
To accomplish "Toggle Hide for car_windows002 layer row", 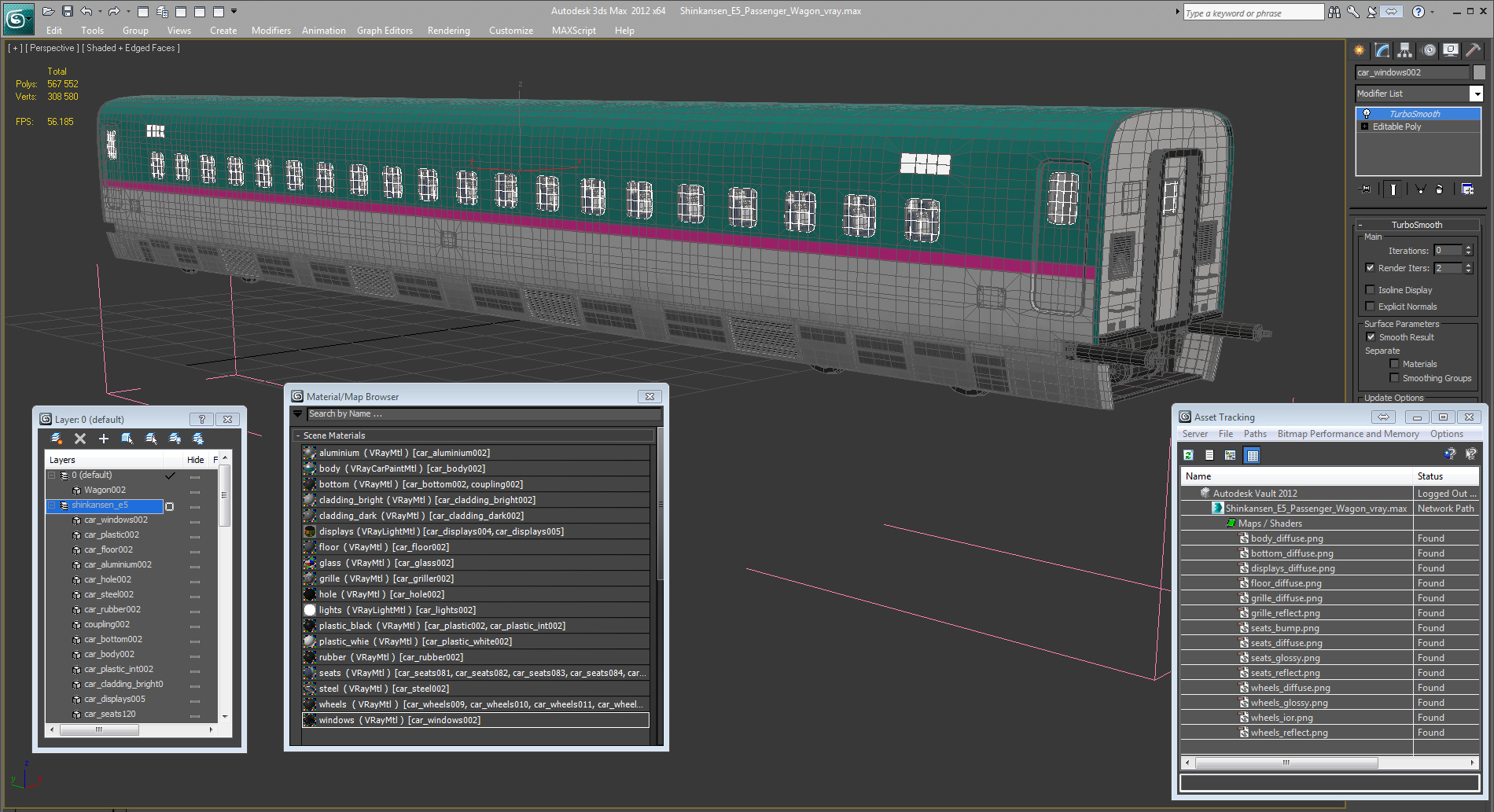I will 195,520.
